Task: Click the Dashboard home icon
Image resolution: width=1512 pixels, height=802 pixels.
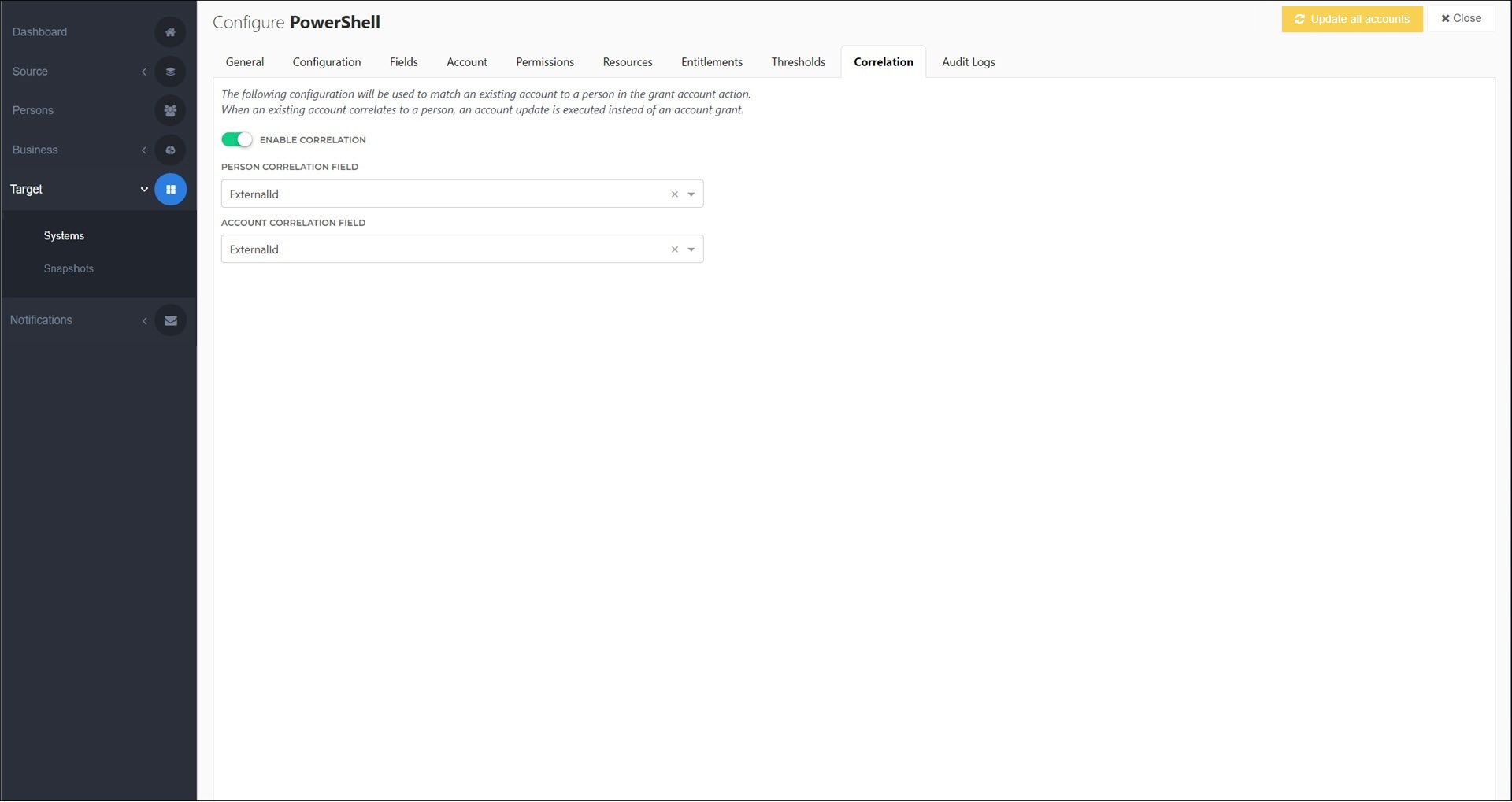Action: click(x=170, y=32)
